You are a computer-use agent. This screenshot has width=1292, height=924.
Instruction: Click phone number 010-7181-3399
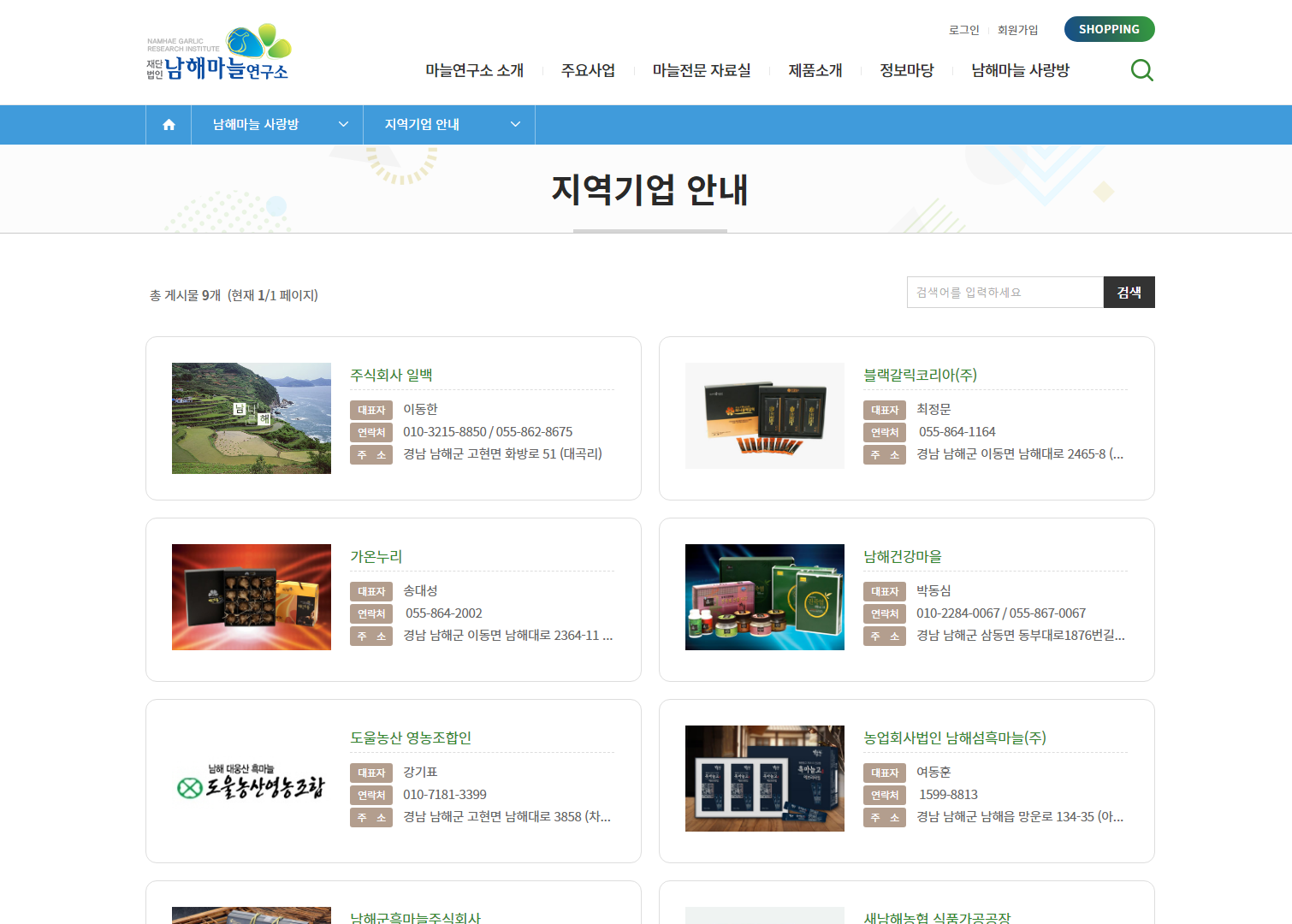tap(445, 795)
